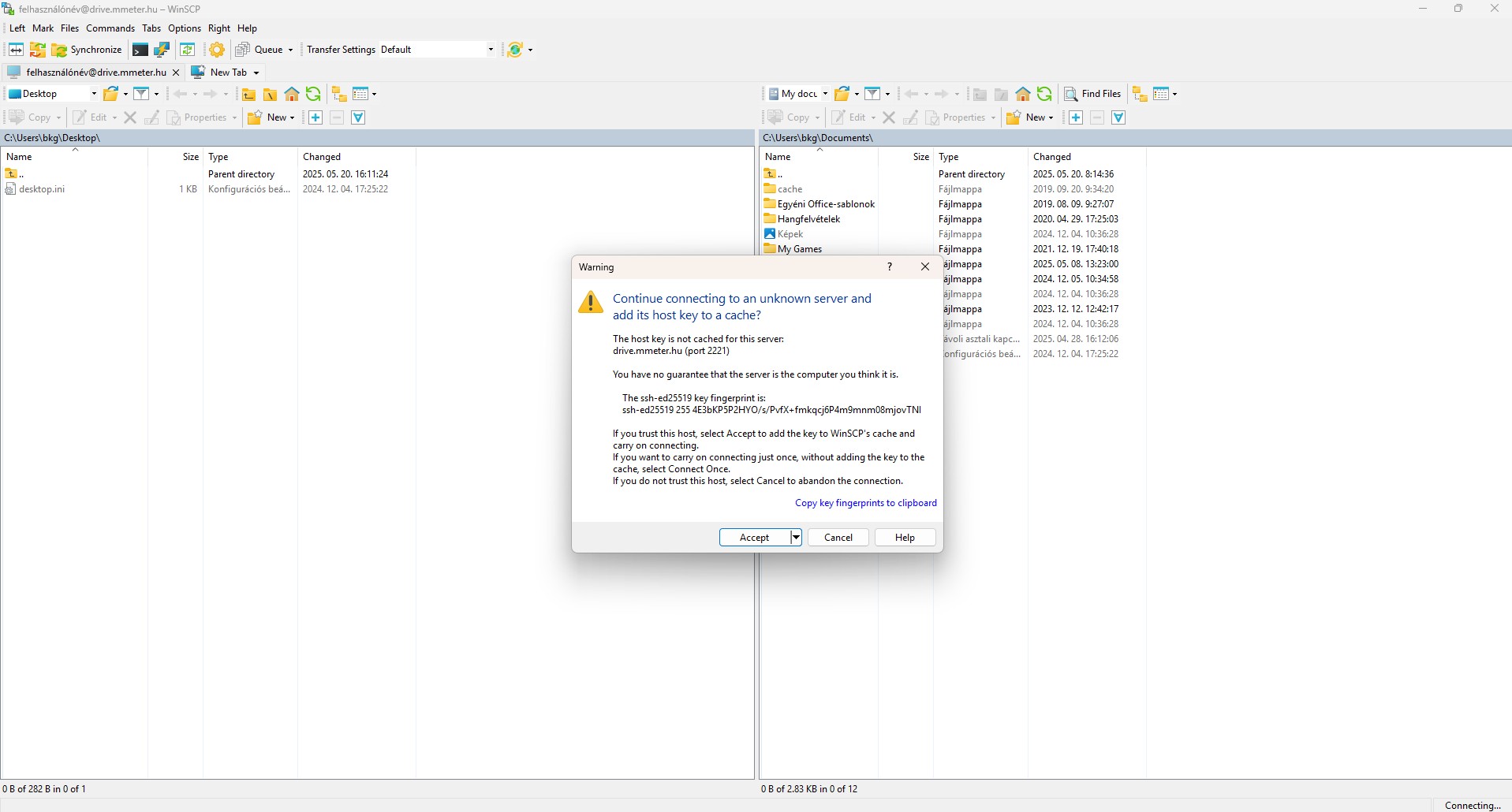This screenshot has width=1512, height=812.
Task: Click the globe refresh icon in main toolbar
Action: pyautogui.click(x=515, y=50)
